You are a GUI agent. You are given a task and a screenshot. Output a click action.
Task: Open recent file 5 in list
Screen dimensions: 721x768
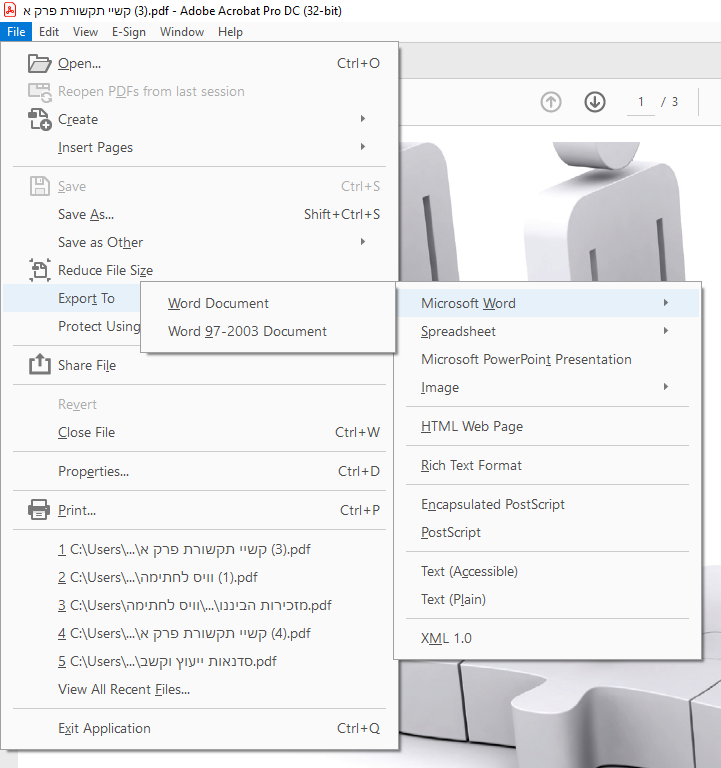[200, 661]
